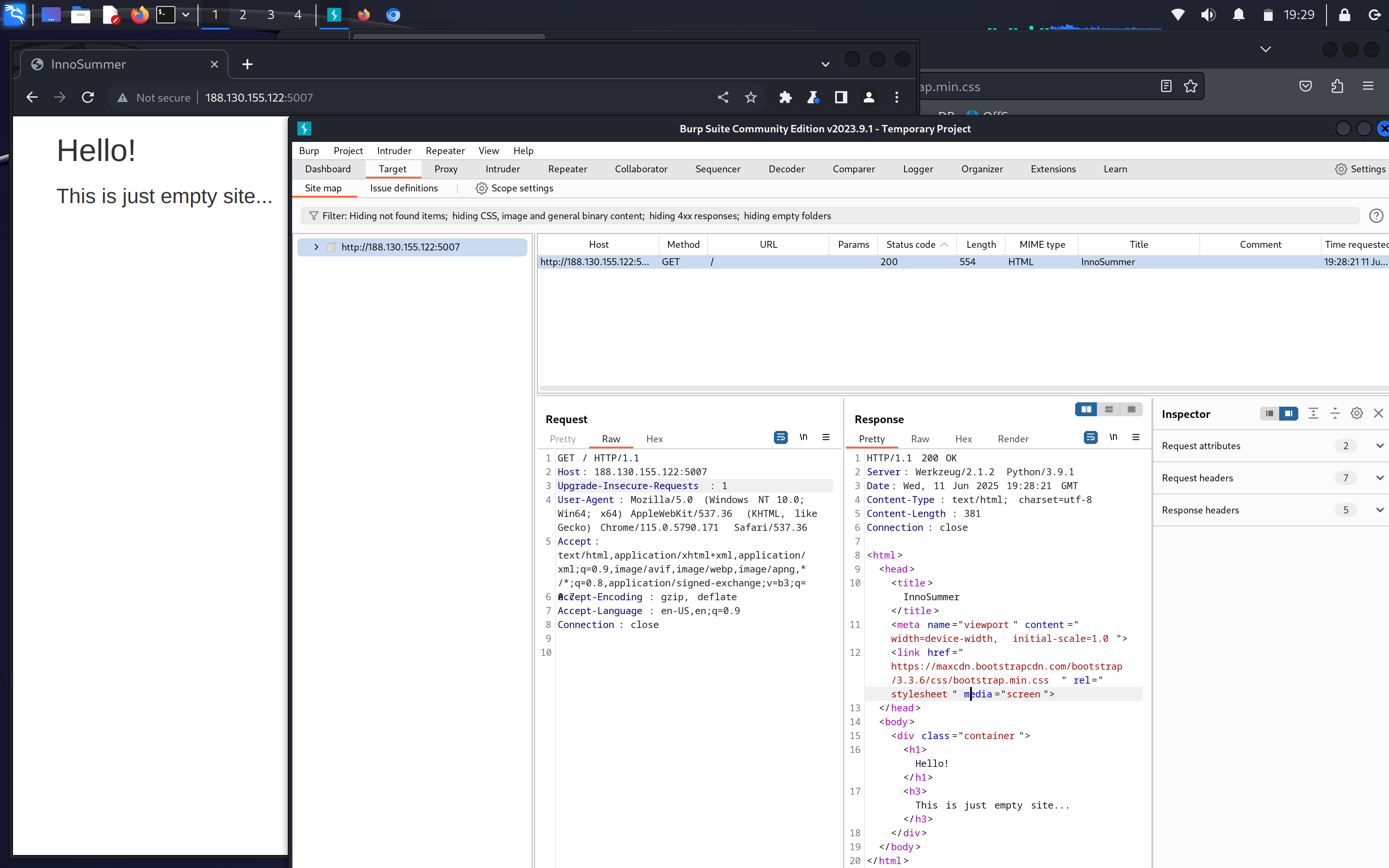Screen dimensions: 1389x868
Task: Bookmark this page with the star in Chromium
Action: coord(751,98)
